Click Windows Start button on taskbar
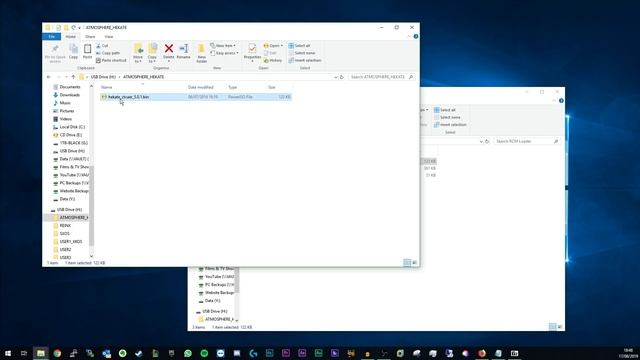The width and height of the screenshot is (640, 360). (x=8, y=353)
